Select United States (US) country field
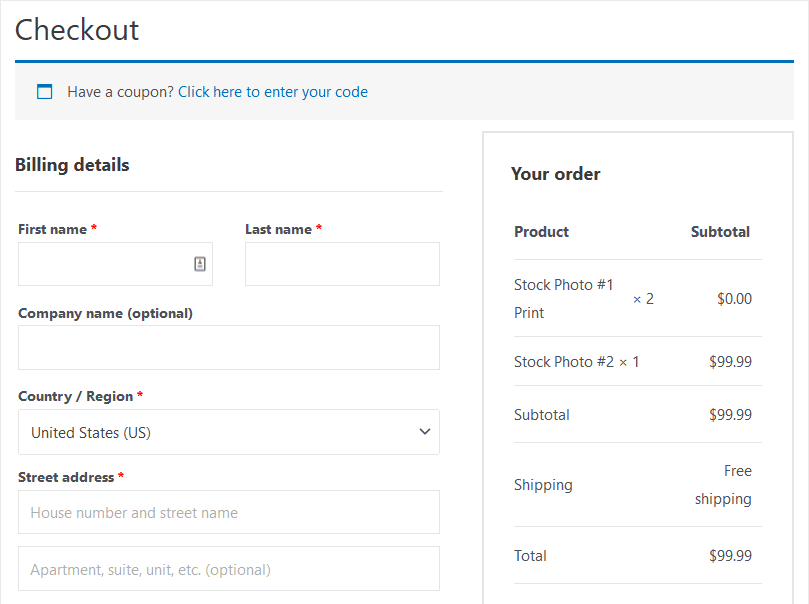This screenshot has height=604, width=809. pyautogui.click(x=228, y=431)
